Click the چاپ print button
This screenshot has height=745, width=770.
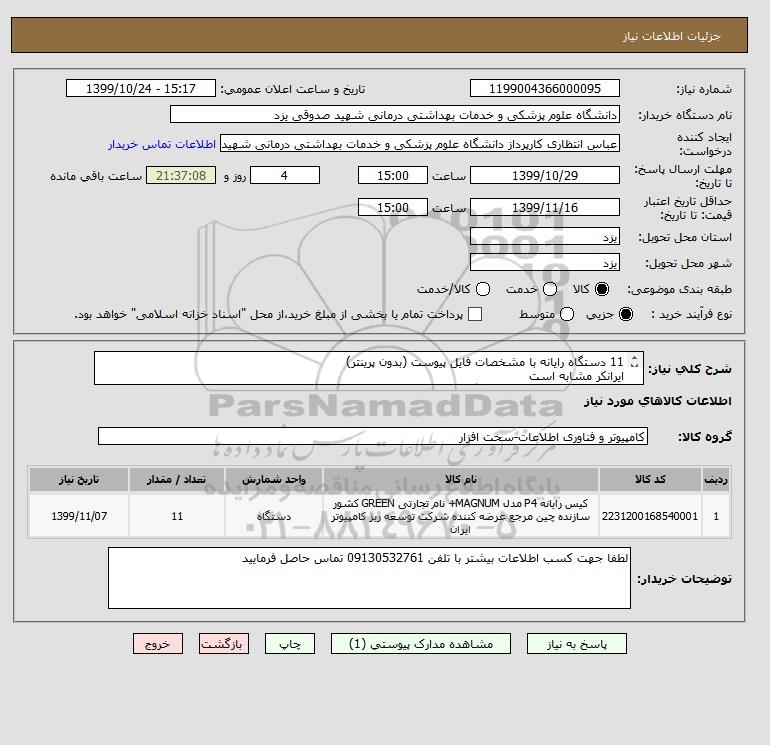tap(290, 644)
